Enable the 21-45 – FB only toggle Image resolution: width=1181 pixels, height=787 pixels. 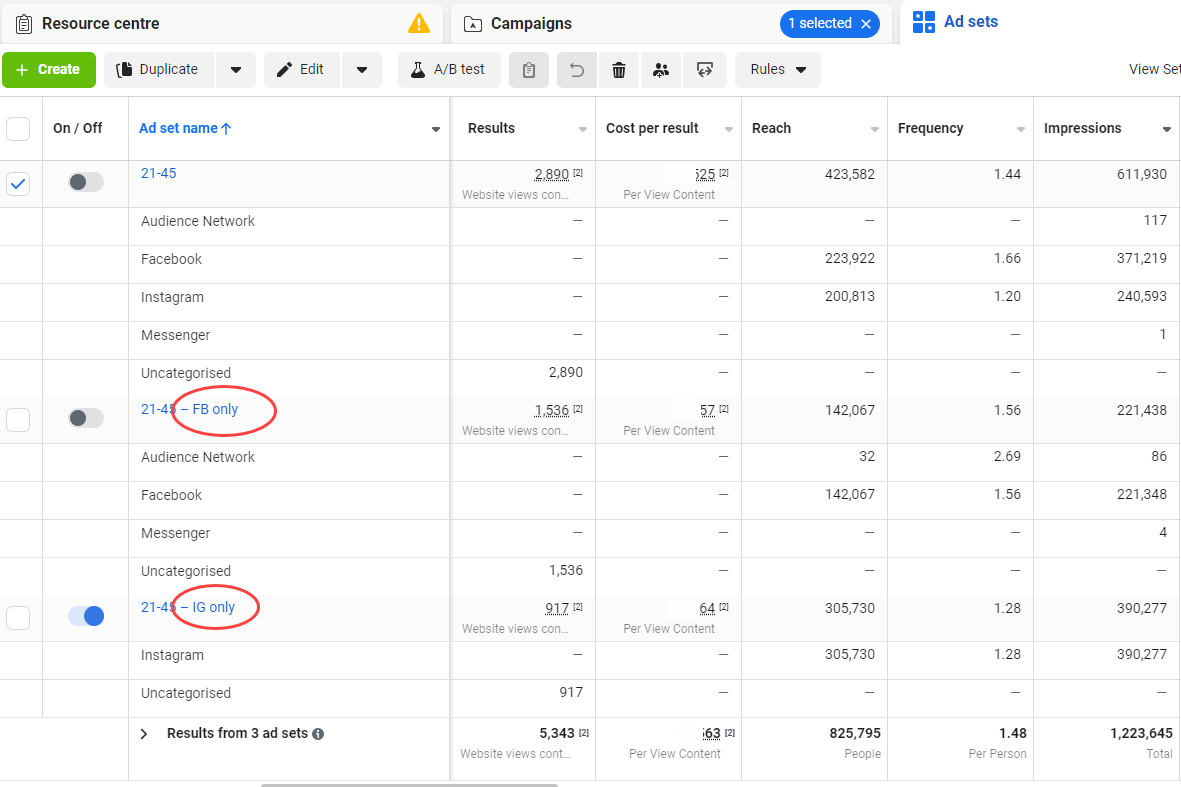(x=86, y=418)
